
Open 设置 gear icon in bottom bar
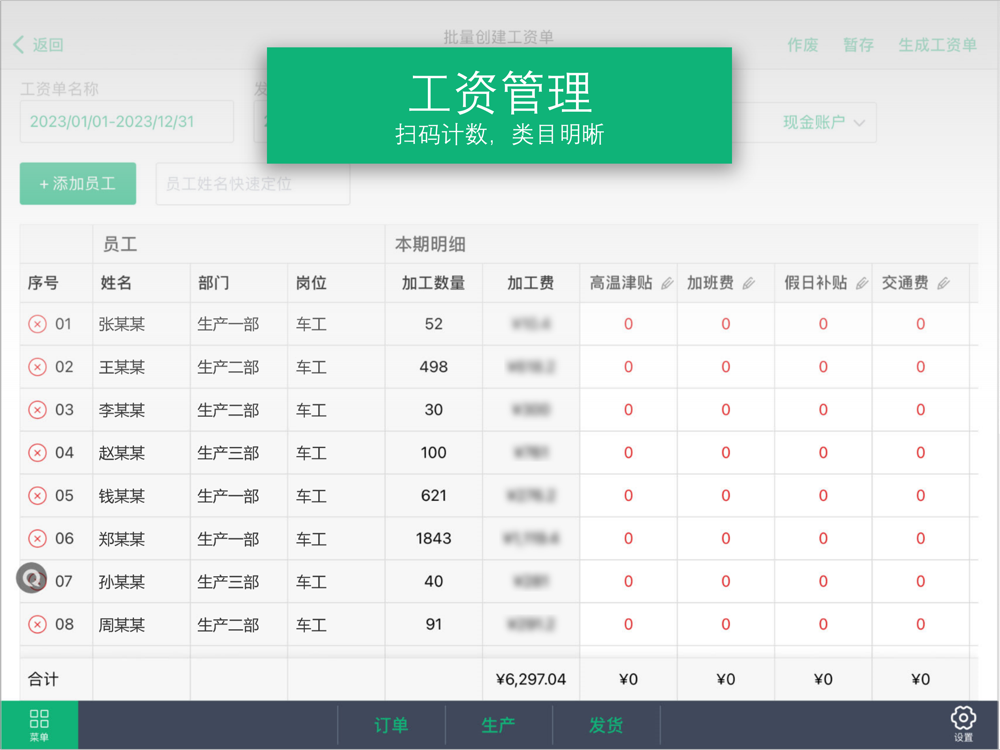(963, 724)
